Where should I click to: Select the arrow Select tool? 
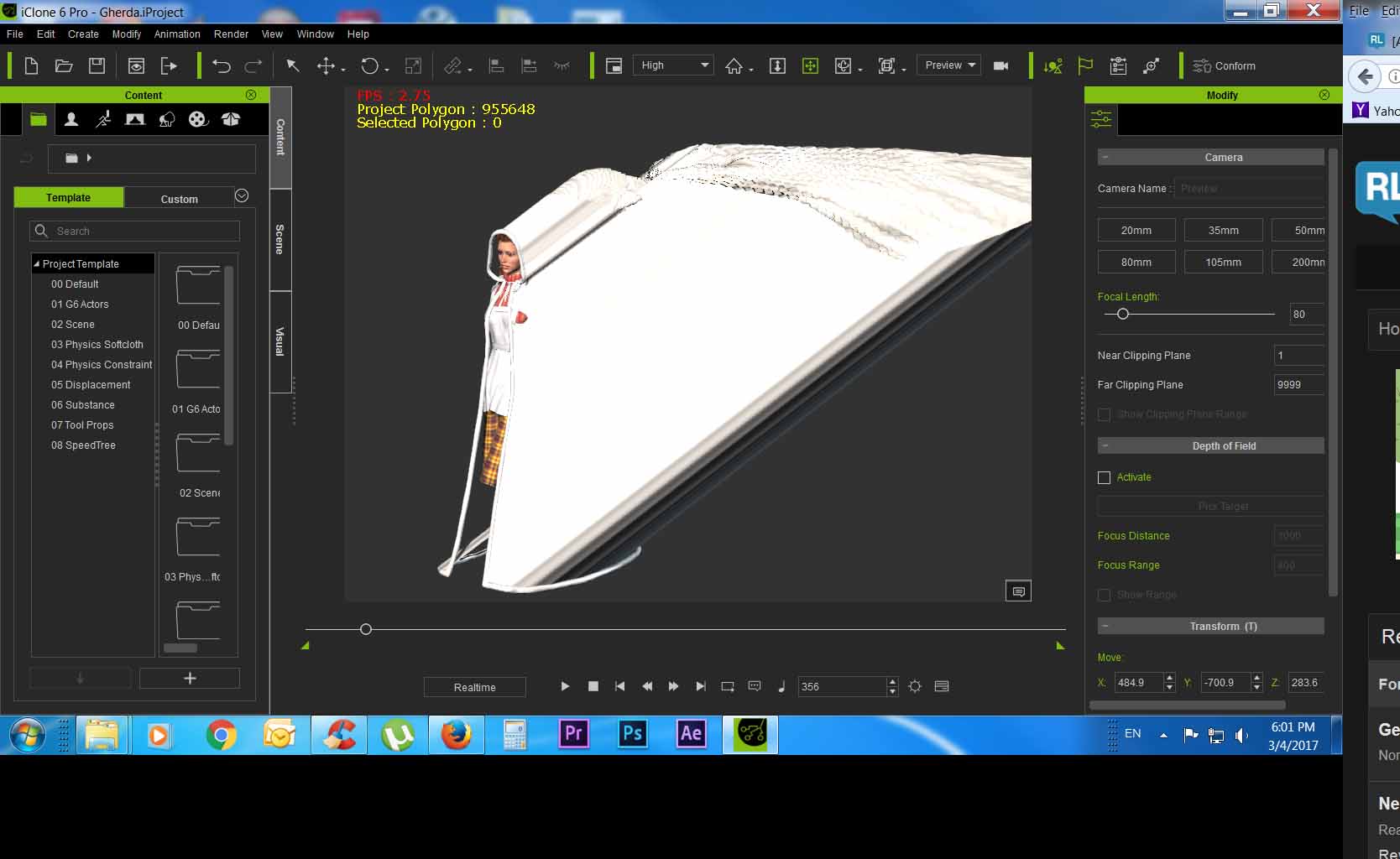[293, 65]
